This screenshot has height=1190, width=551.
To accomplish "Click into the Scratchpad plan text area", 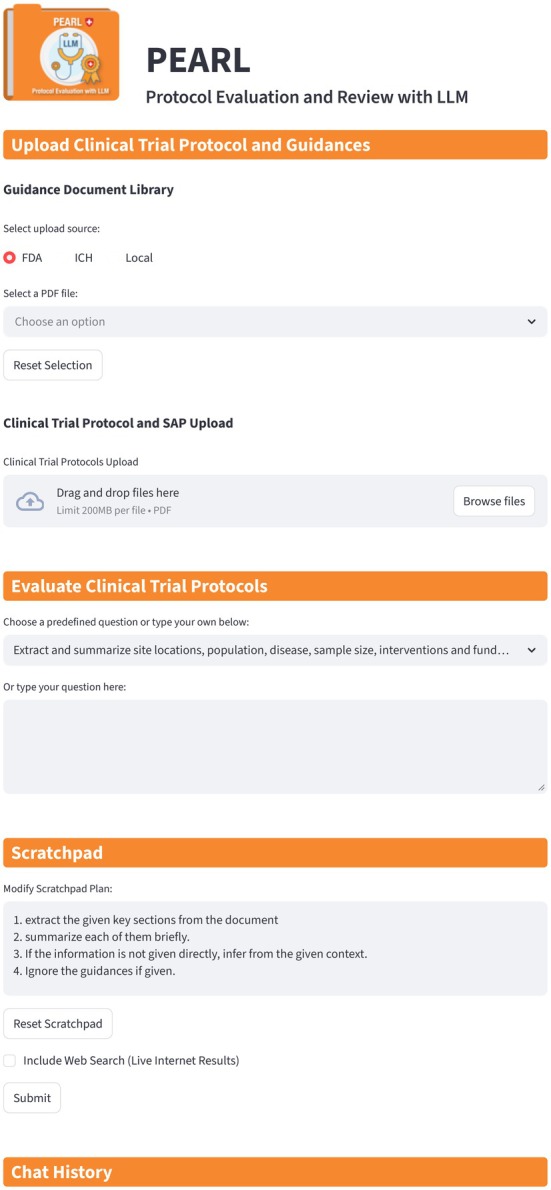I will coord(276,949).
